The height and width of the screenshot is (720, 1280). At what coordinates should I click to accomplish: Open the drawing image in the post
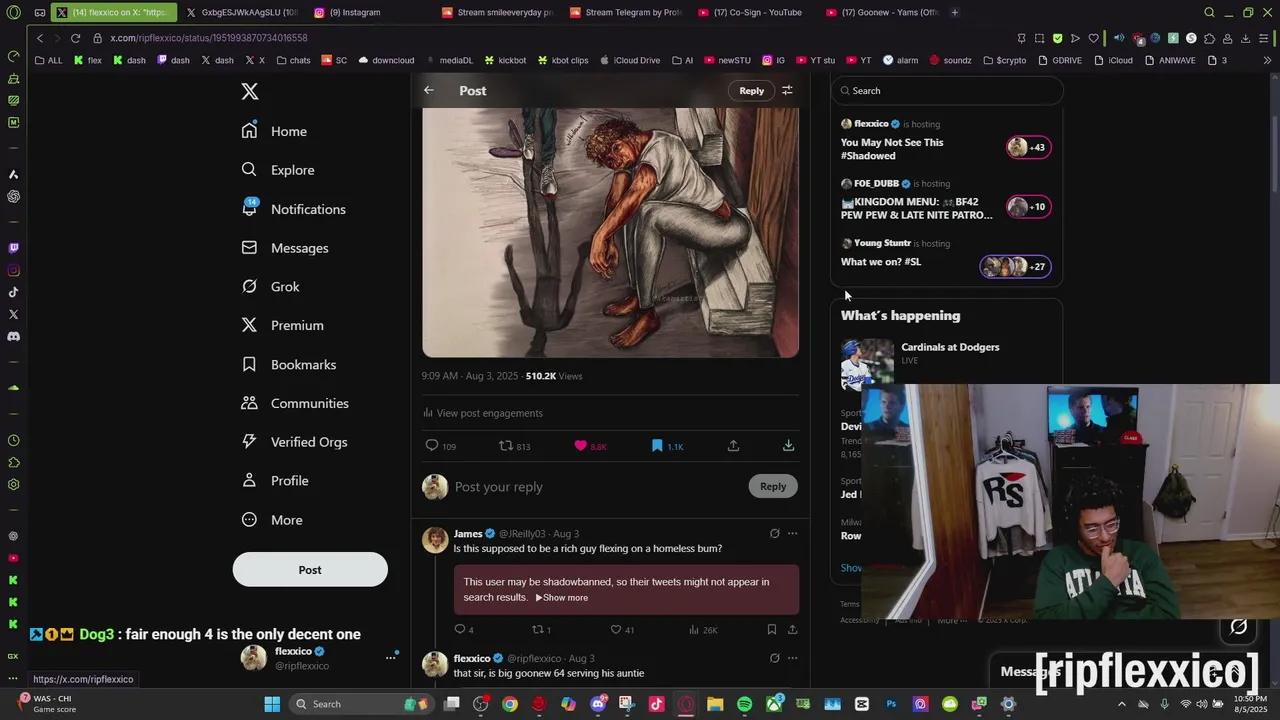point(610,232)
